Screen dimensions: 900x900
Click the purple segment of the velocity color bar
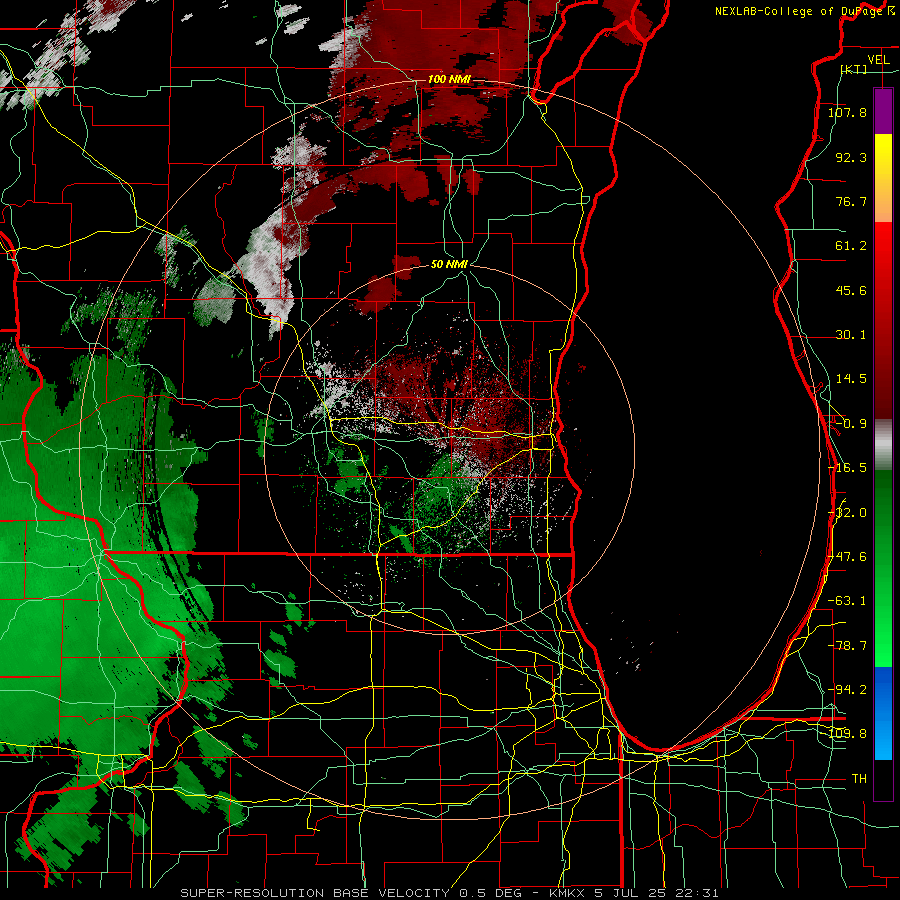click(x=883, y=111)
